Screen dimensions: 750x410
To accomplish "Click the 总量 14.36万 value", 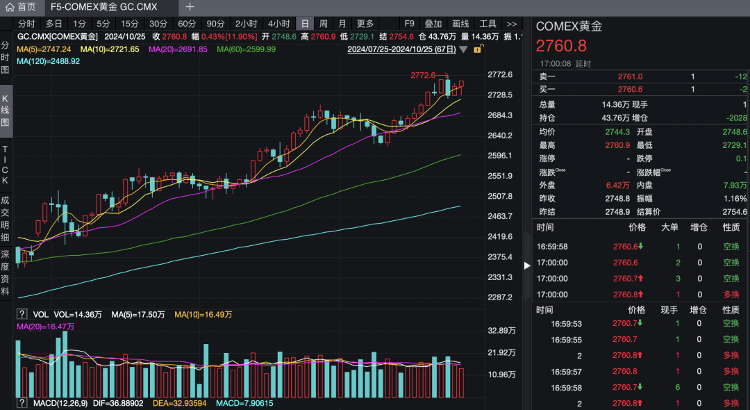I will [x=615, y=104].
